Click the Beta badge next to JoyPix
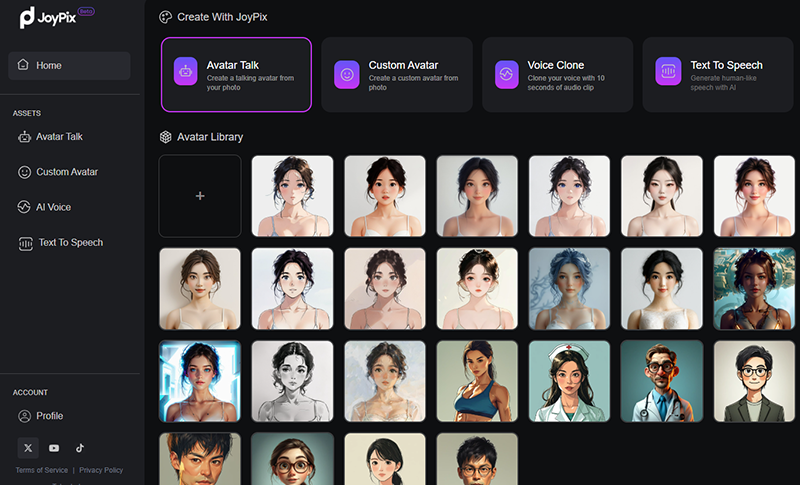Screen dimensions: 800x485 click(86, 11)
